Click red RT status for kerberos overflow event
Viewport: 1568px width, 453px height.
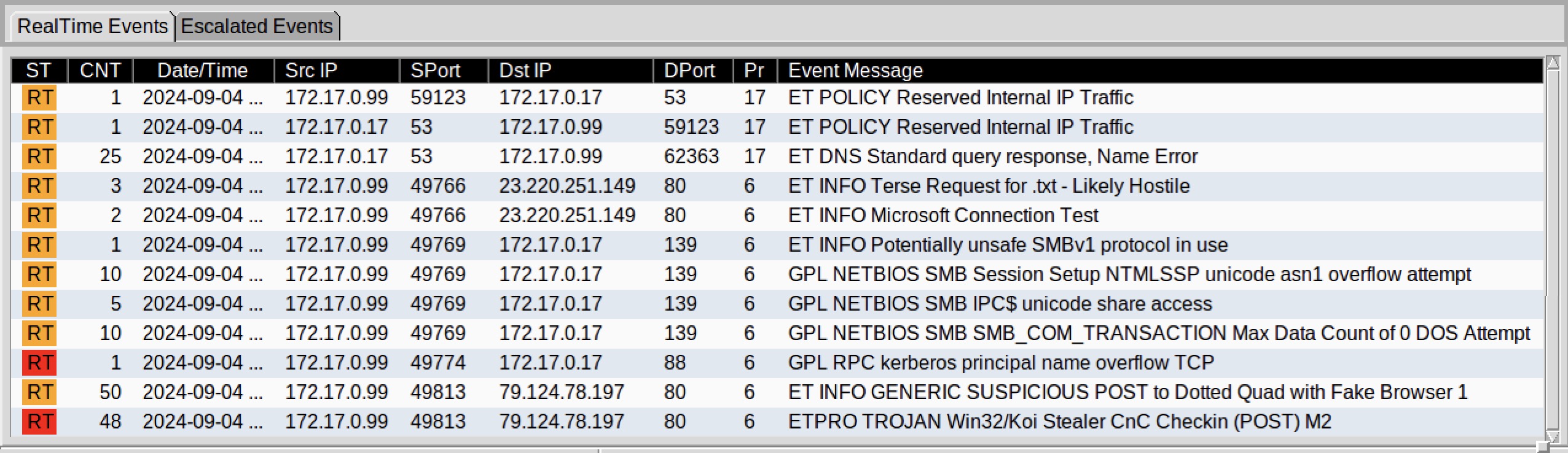(x=39, y=363)
